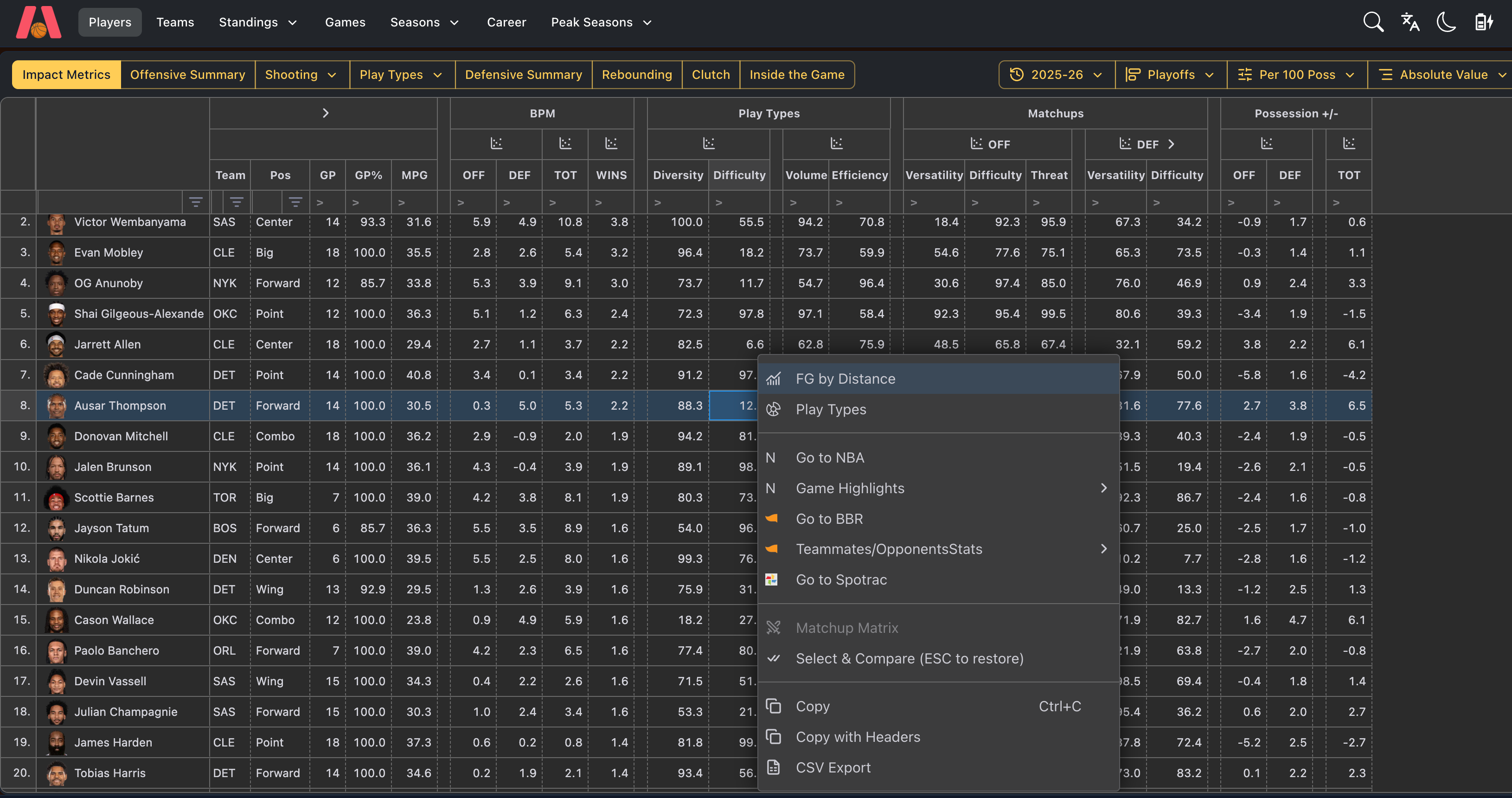Viewport: 1512px width, 798px height.
Task: Expand Peak Seasons dropdown
Action: coord(601,22)
